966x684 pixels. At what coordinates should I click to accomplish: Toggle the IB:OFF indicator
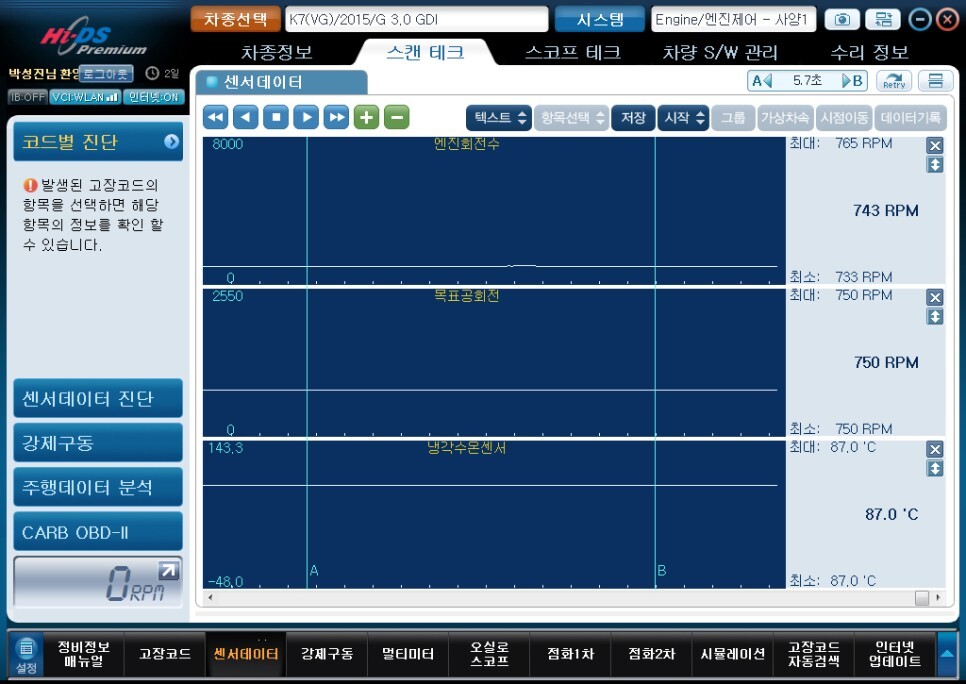[x=28, y=97]
